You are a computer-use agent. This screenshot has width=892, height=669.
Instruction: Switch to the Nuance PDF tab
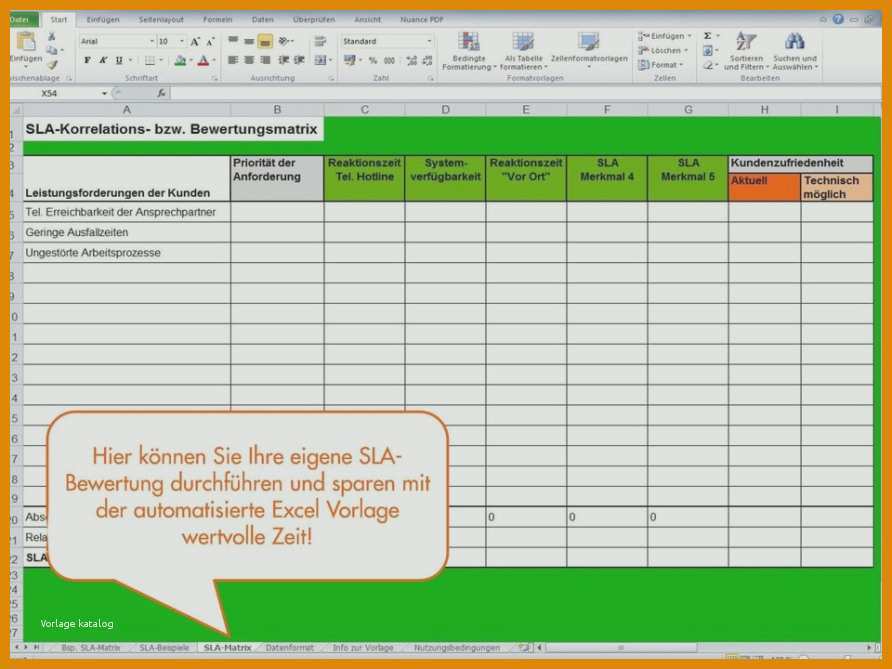(x=422, y=19)
